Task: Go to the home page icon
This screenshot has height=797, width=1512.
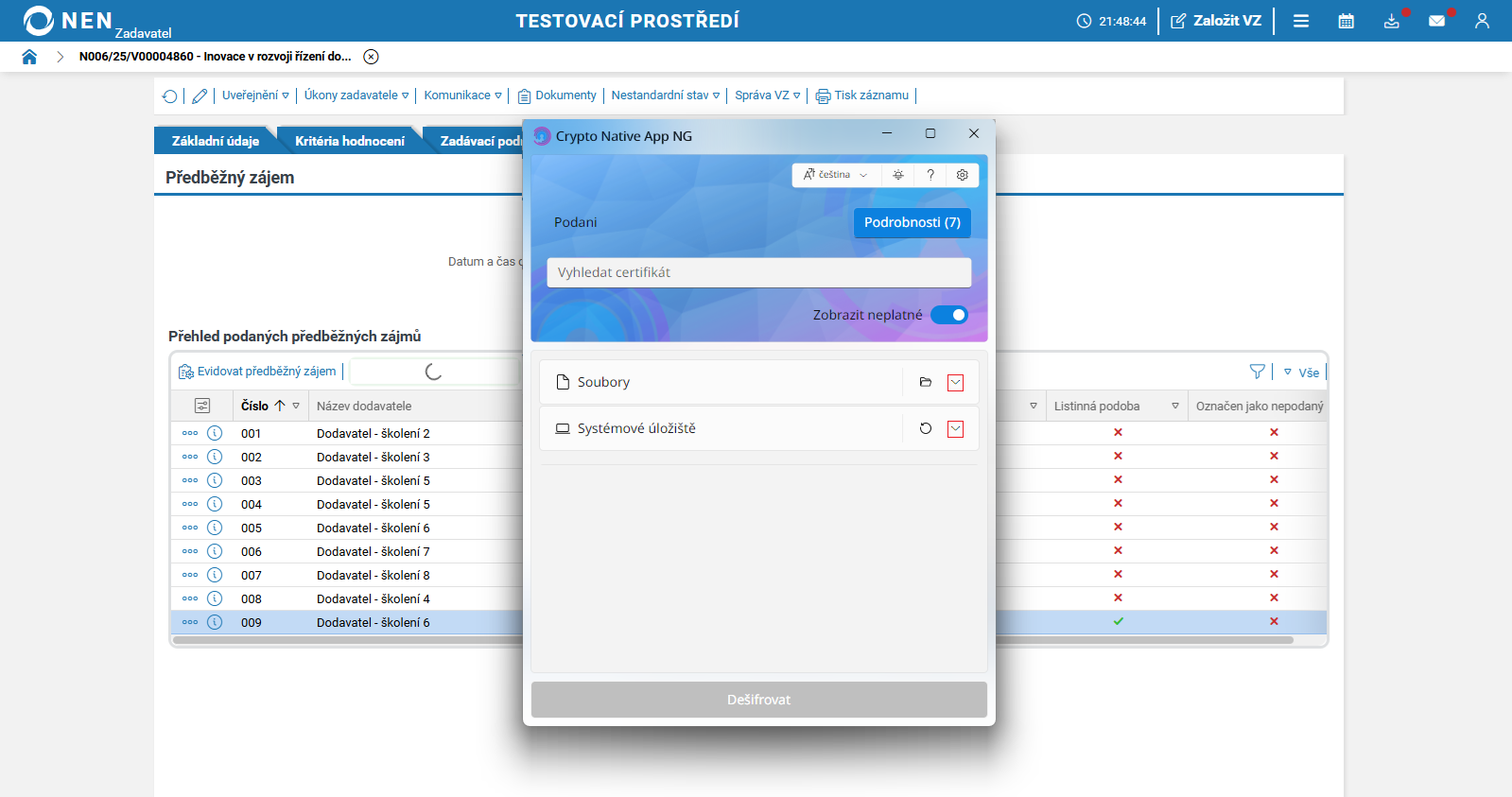Action: tap(29, 57)
